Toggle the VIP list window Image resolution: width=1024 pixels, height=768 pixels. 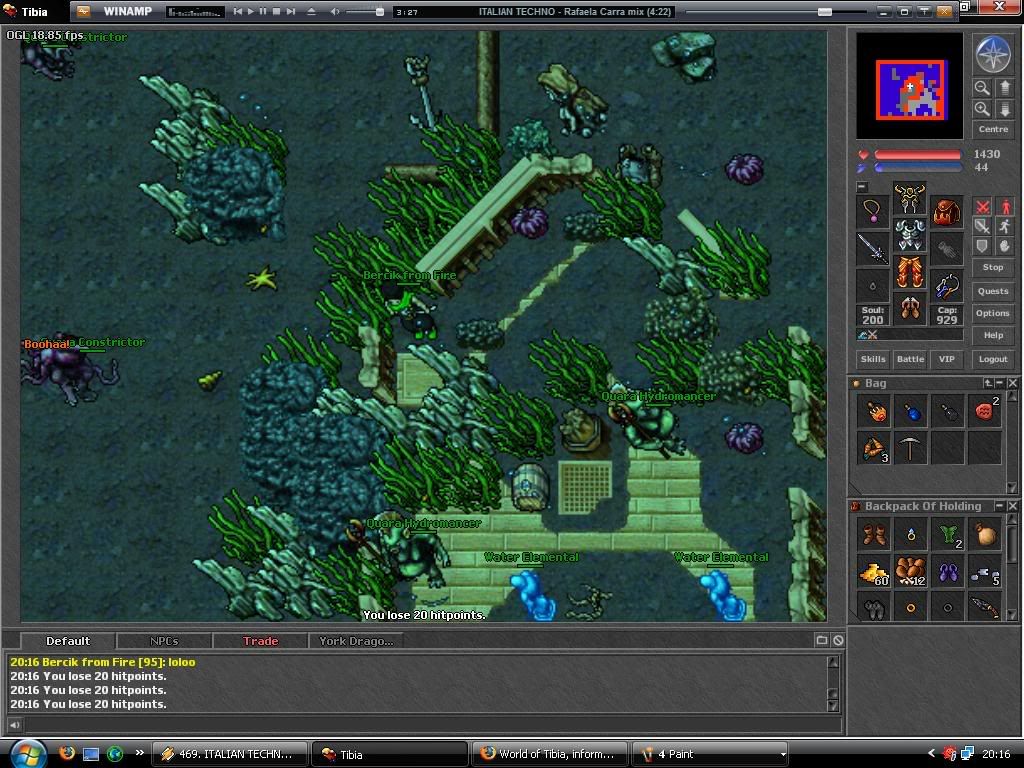tap(946, 359)
